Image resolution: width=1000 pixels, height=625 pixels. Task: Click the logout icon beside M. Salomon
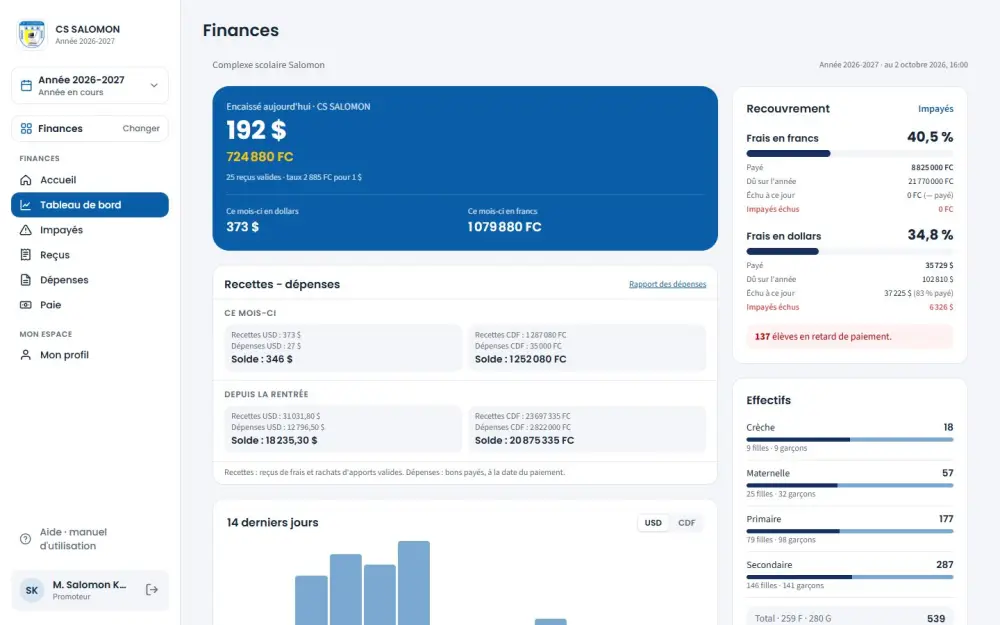pyautogui.click(x=152, y=590)
